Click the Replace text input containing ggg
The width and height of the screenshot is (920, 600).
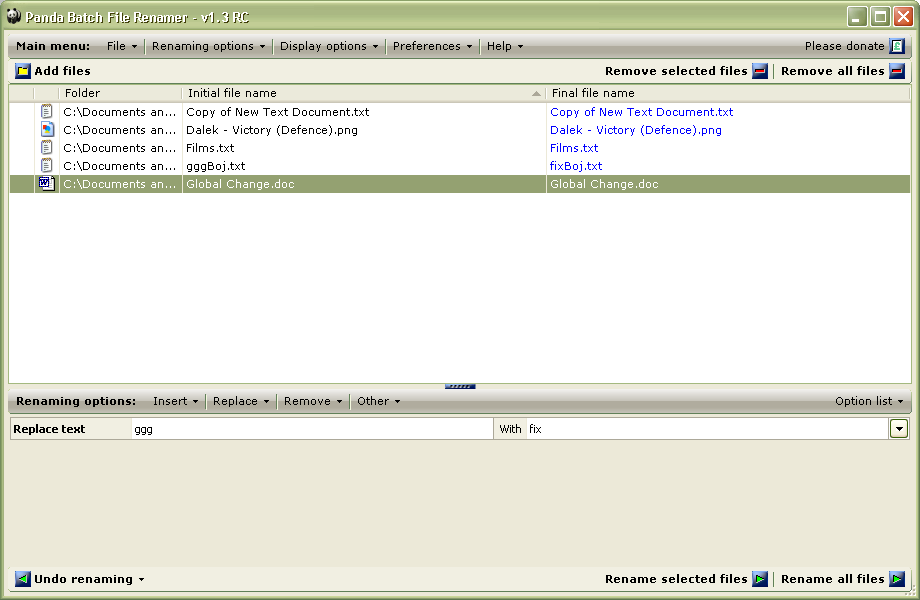coord(312,429)
